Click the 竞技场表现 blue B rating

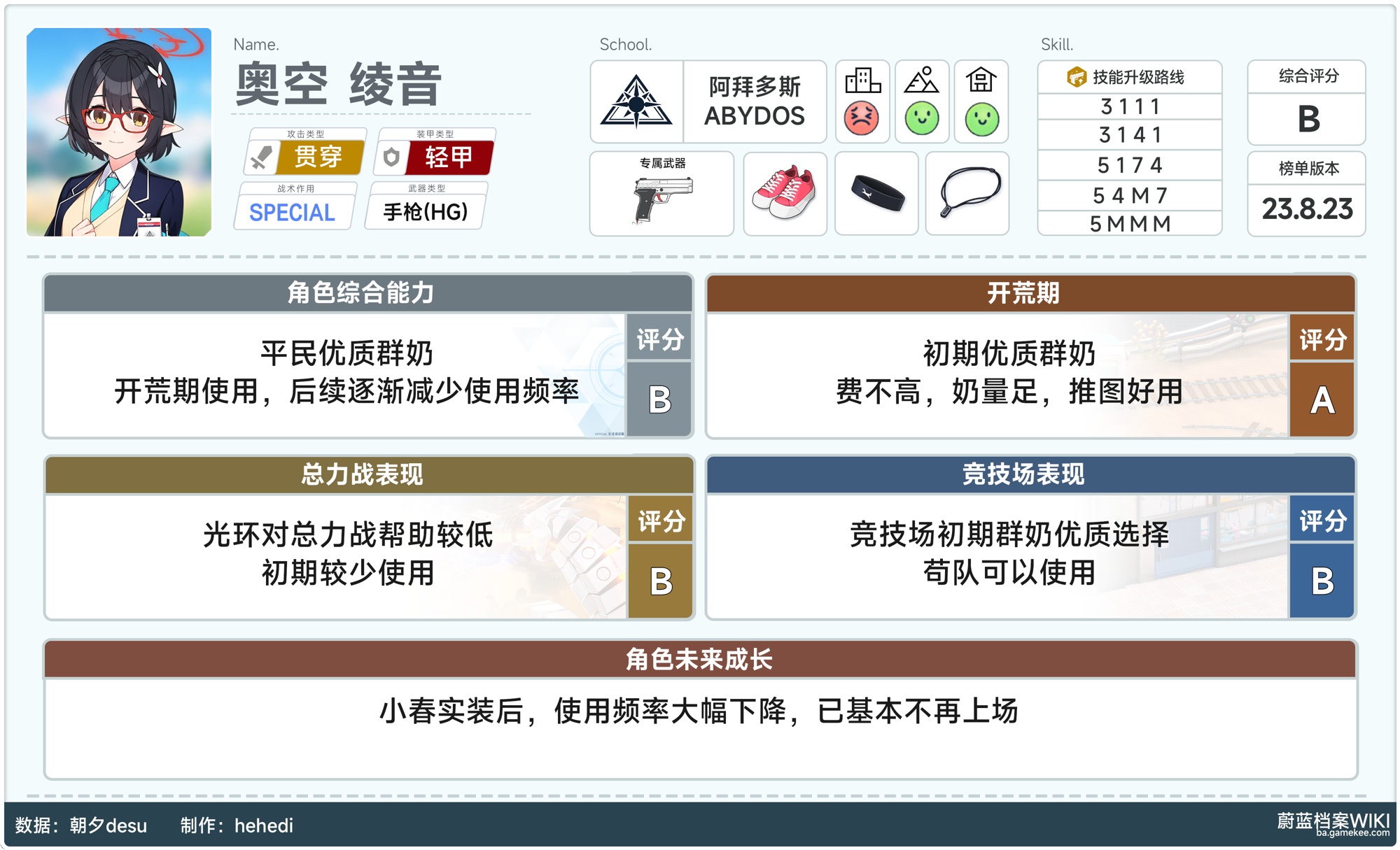coord(1322,581)
